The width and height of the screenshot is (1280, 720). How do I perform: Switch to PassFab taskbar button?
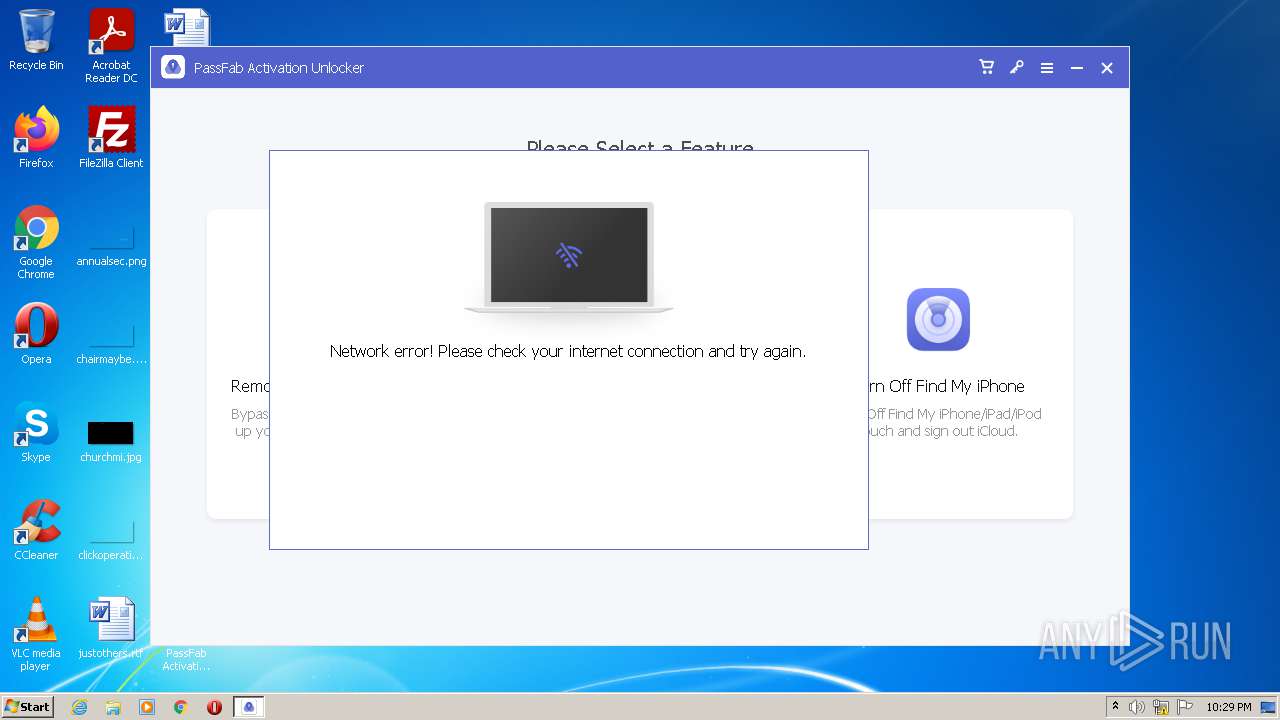pyautogui.click(x=250, y=707)
